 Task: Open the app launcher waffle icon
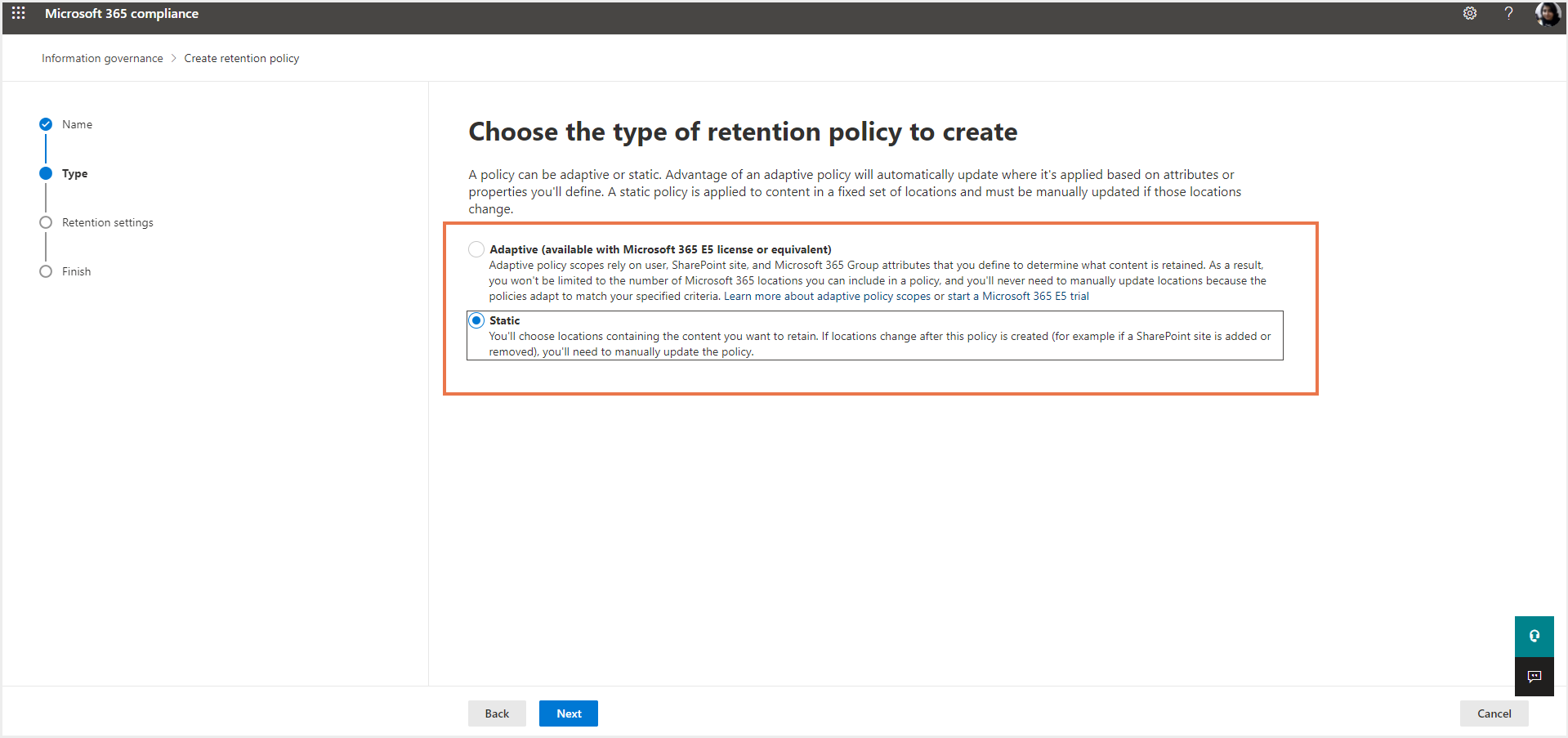point(19,14)
